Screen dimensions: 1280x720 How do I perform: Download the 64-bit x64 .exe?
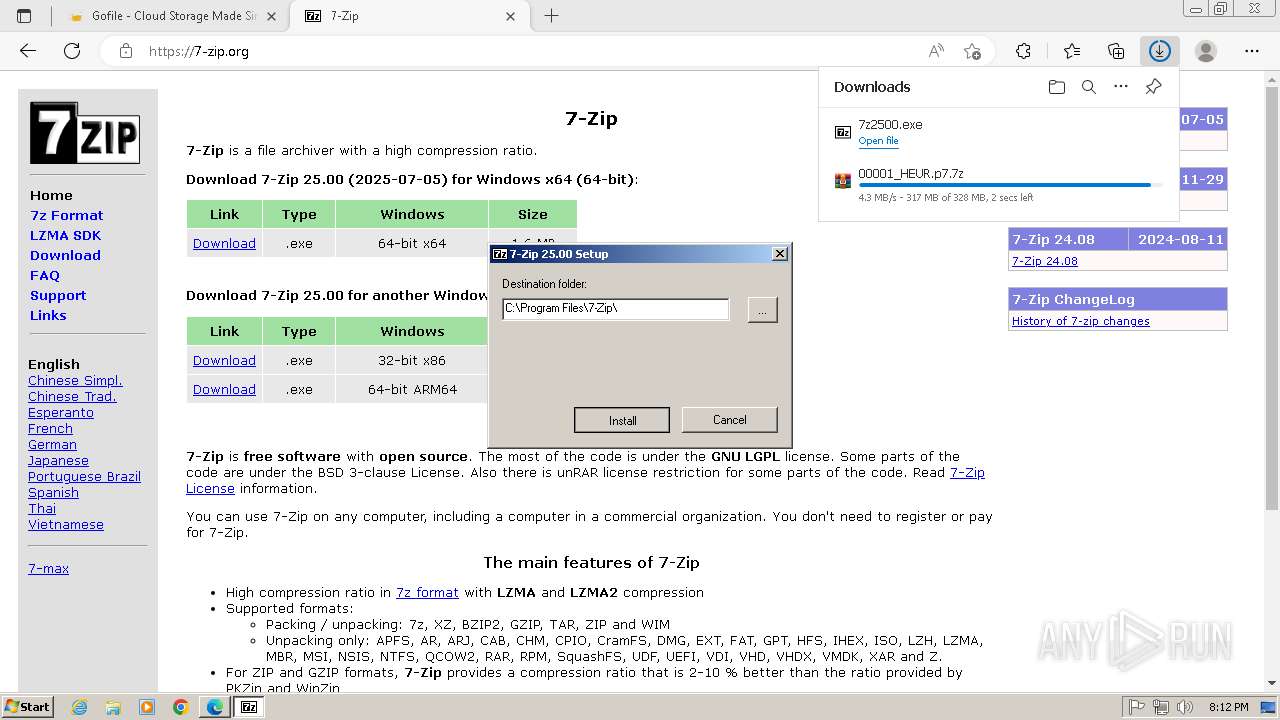pyautogui.click(x=224, y=243)
